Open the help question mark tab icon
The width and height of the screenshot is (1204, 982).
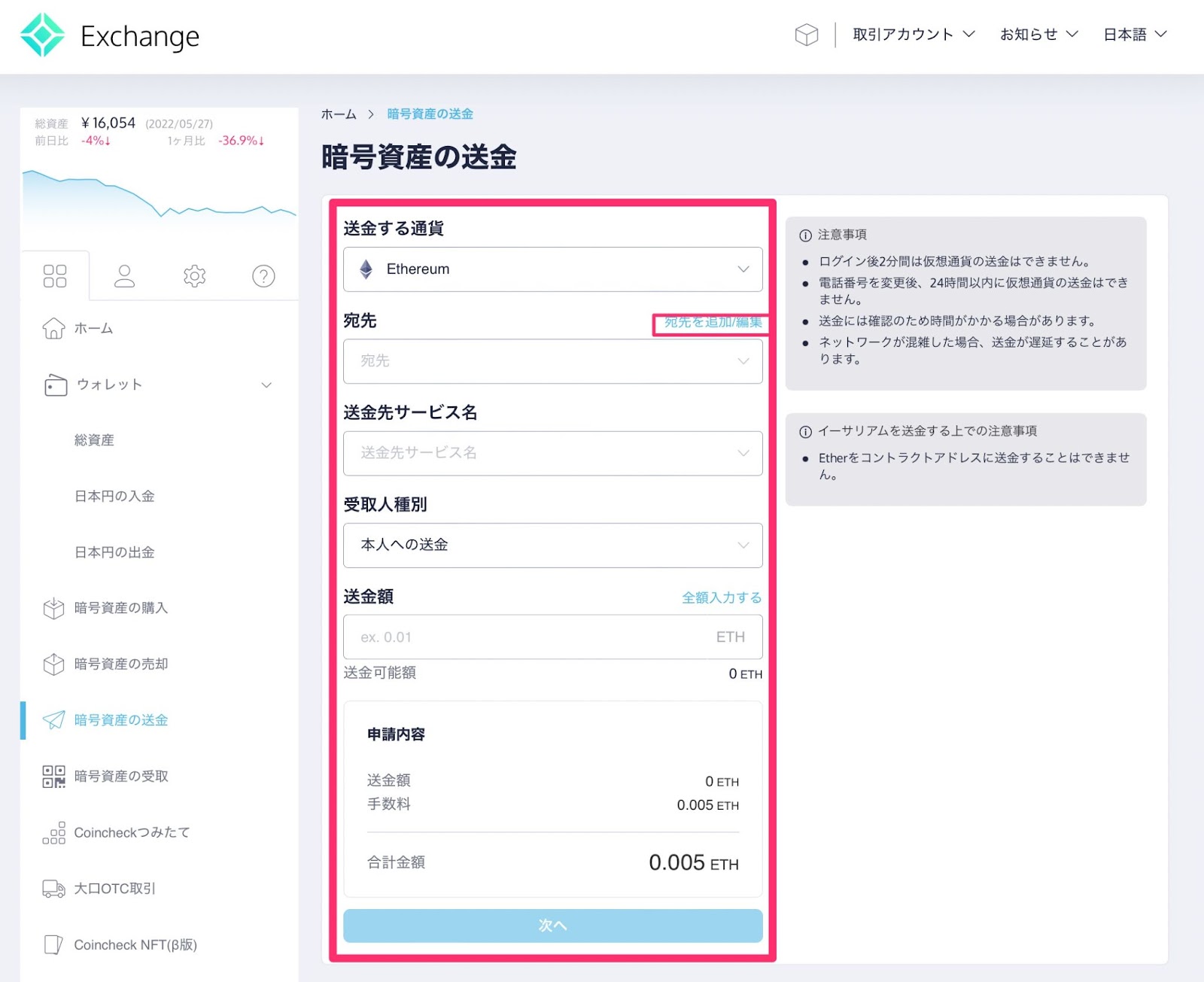(x=263, y=276)
